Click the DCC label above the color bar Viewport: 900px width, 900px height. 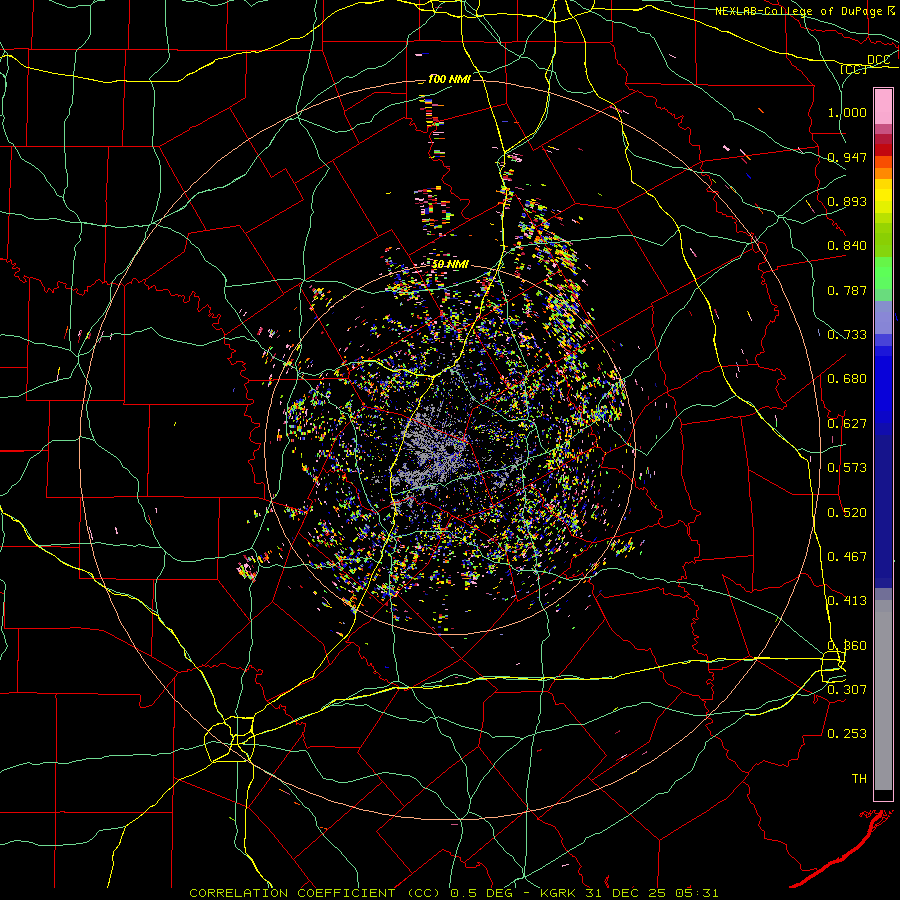[x=878, y=60]
